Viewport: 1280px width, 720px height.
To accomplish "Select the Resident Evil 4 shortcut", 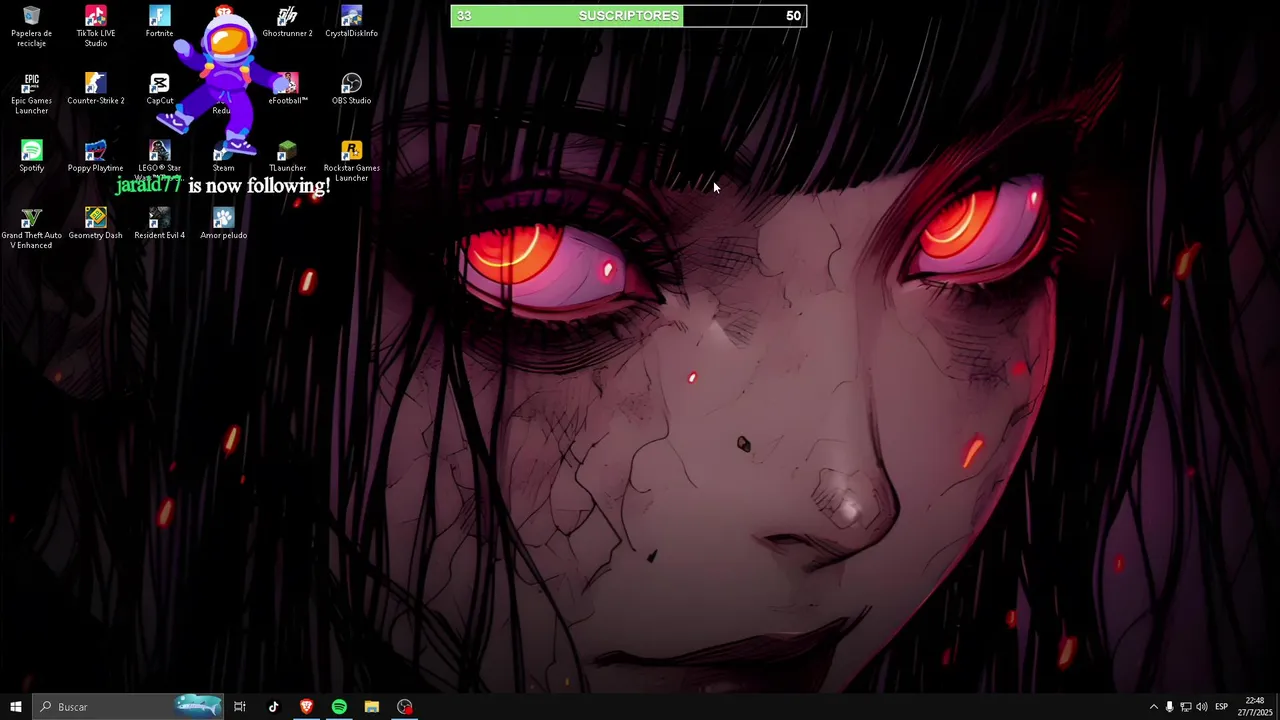I will point(159,223).
